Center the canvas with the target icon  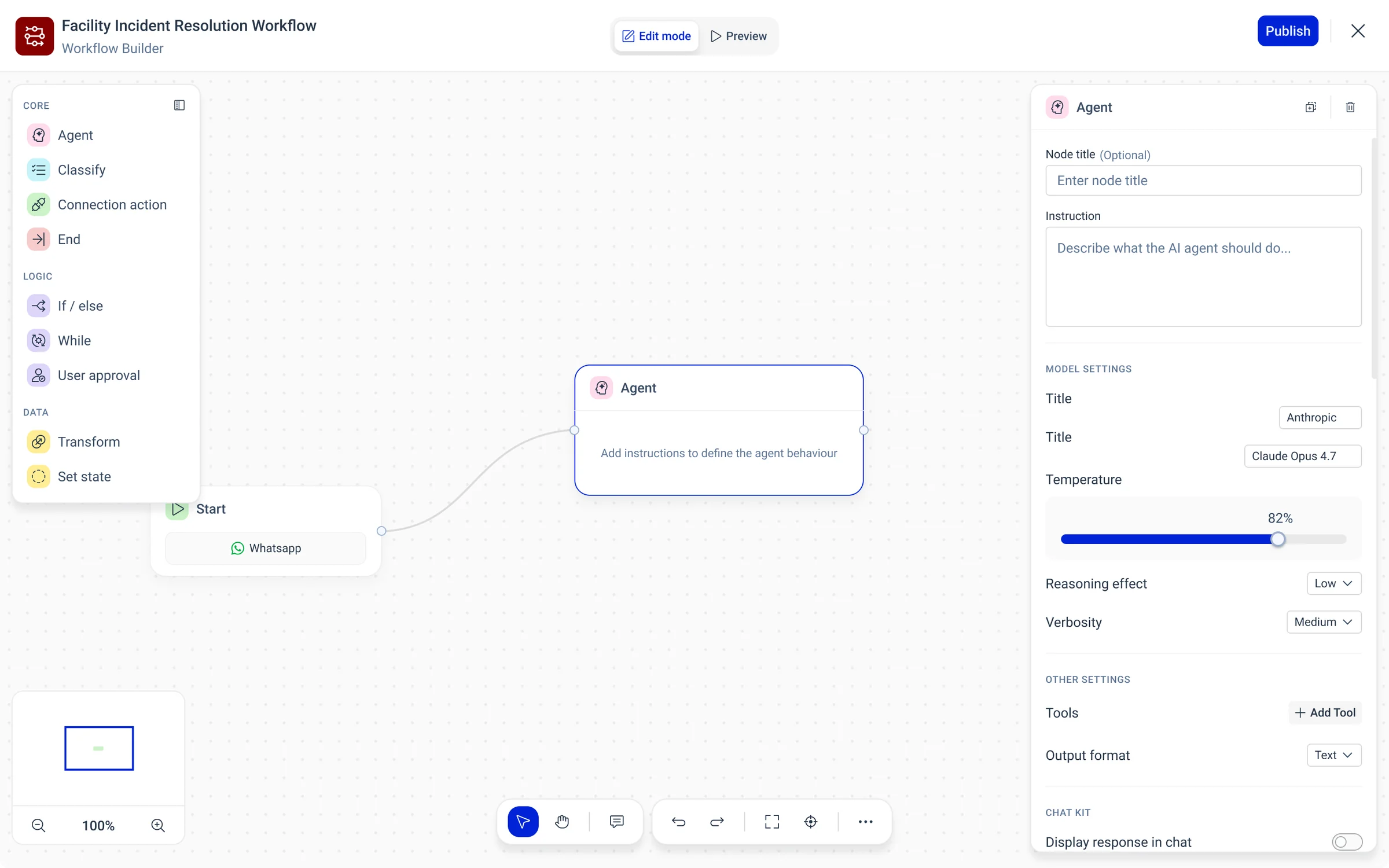point(811,822)
